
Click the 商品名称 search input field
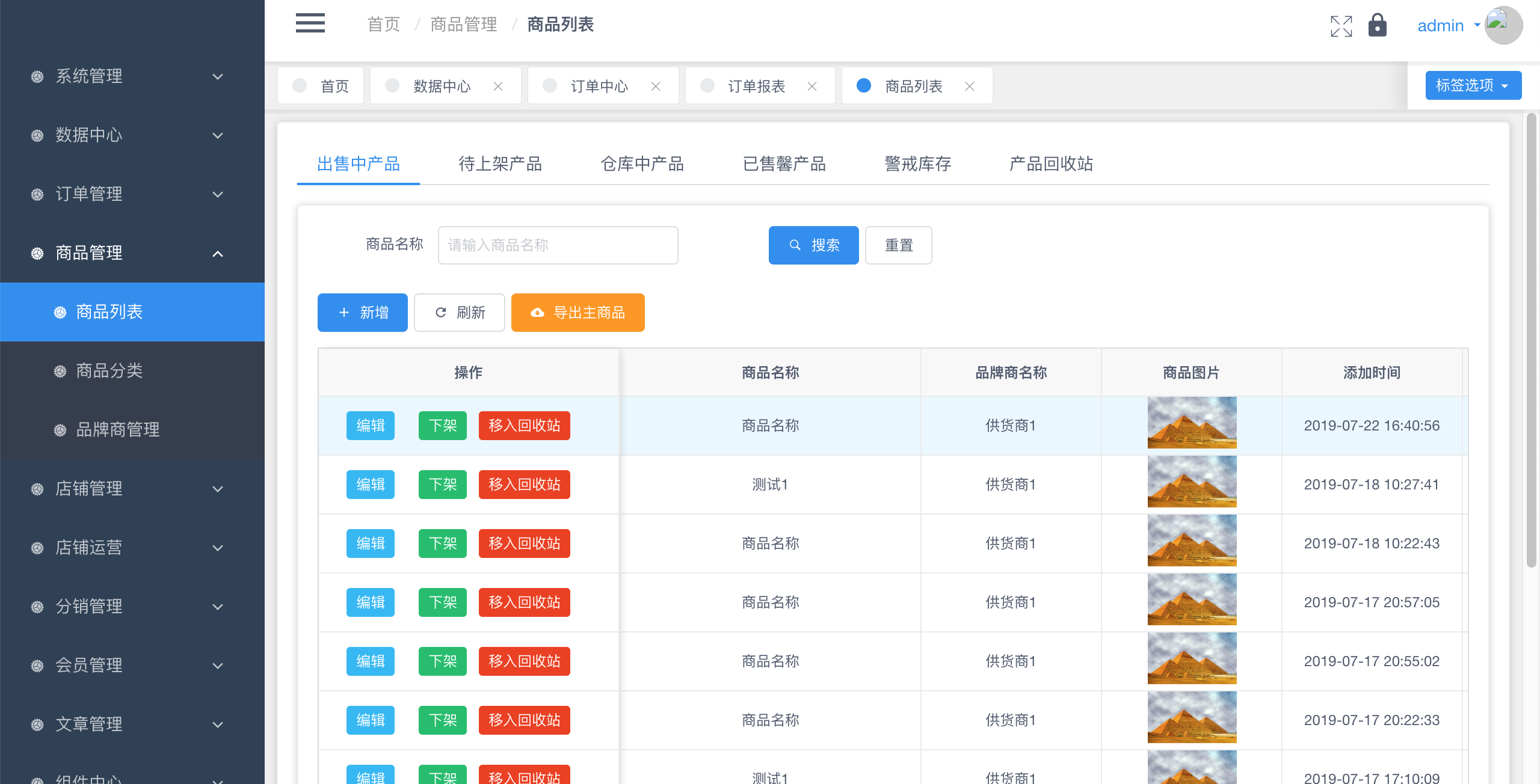click(x=558, y=245)
